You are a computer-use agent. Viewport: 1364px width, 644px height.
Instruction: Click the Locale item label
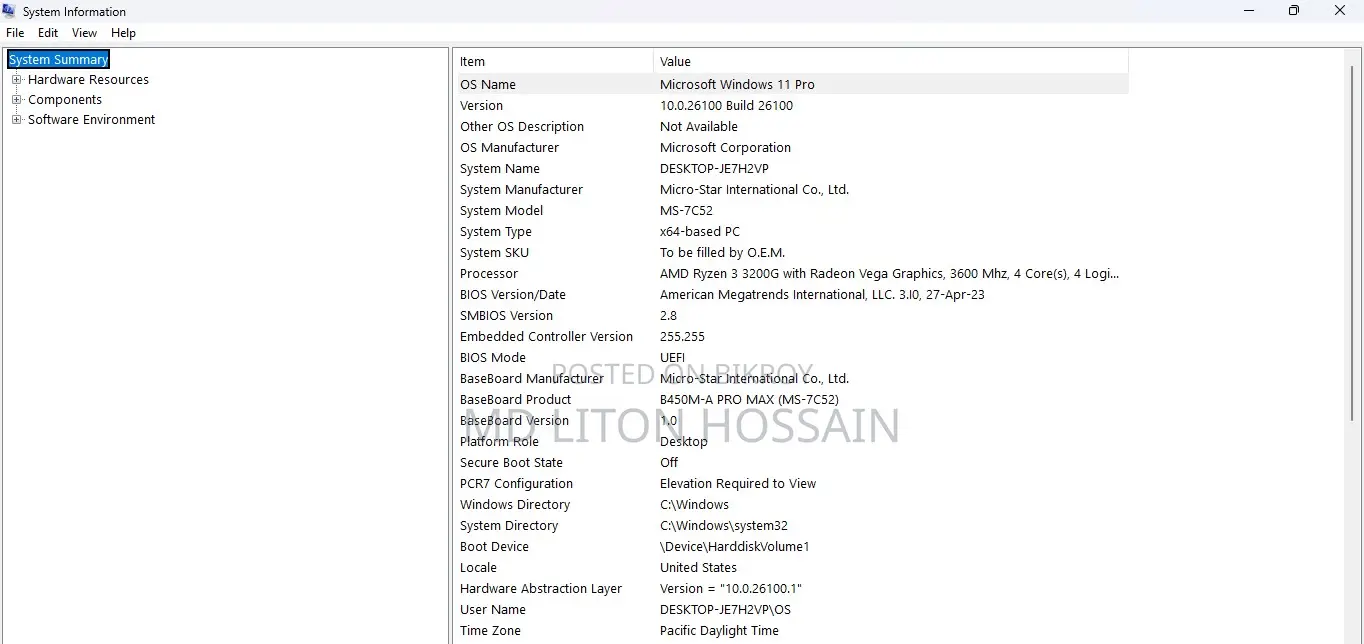pos(478,568)
